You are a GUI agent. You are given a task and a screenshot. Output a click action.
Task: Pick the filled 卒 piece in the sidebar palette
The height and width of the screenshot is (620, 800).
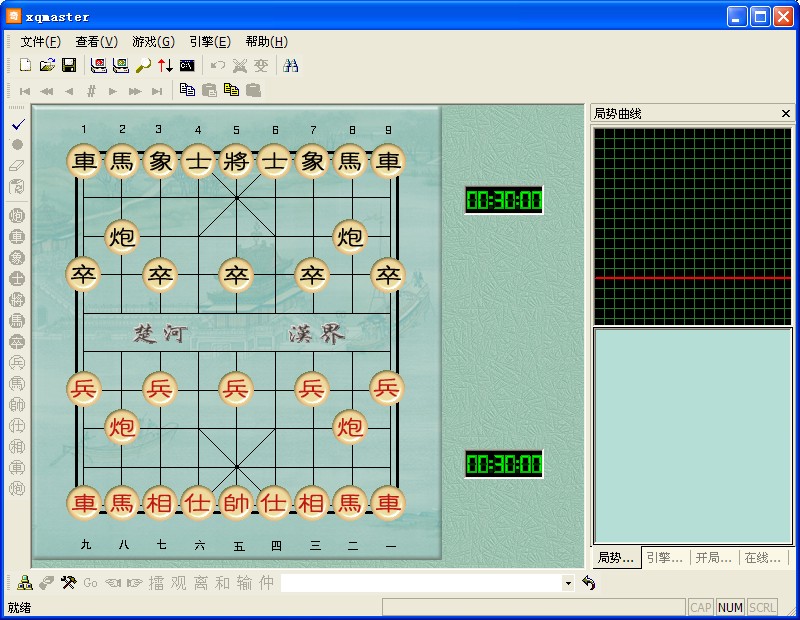17,341
